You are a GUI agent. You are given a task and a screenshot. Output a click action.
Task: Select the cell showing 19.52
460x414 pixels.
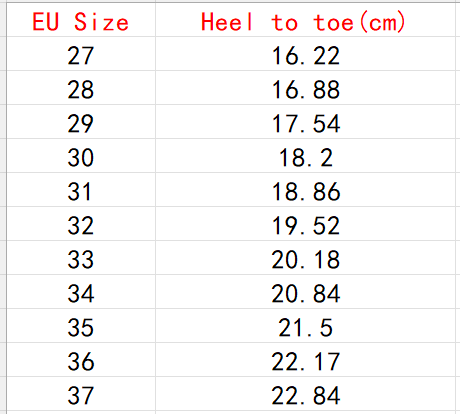point(305,224)
